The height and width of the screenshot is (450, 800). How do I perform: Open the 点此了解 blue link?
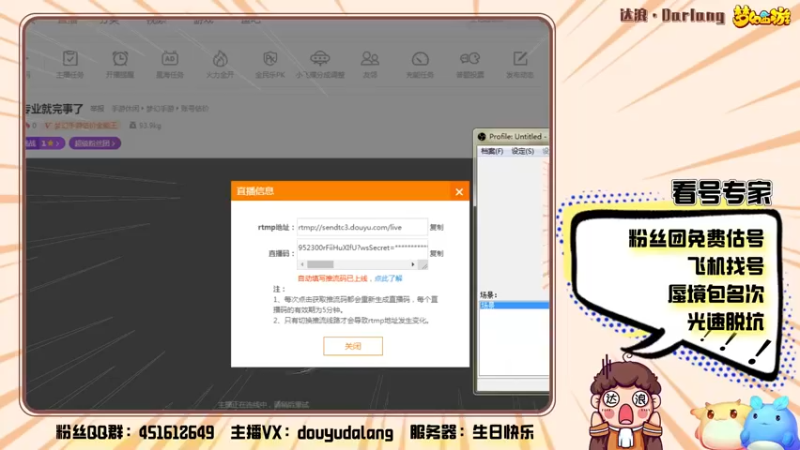[388, 279]
